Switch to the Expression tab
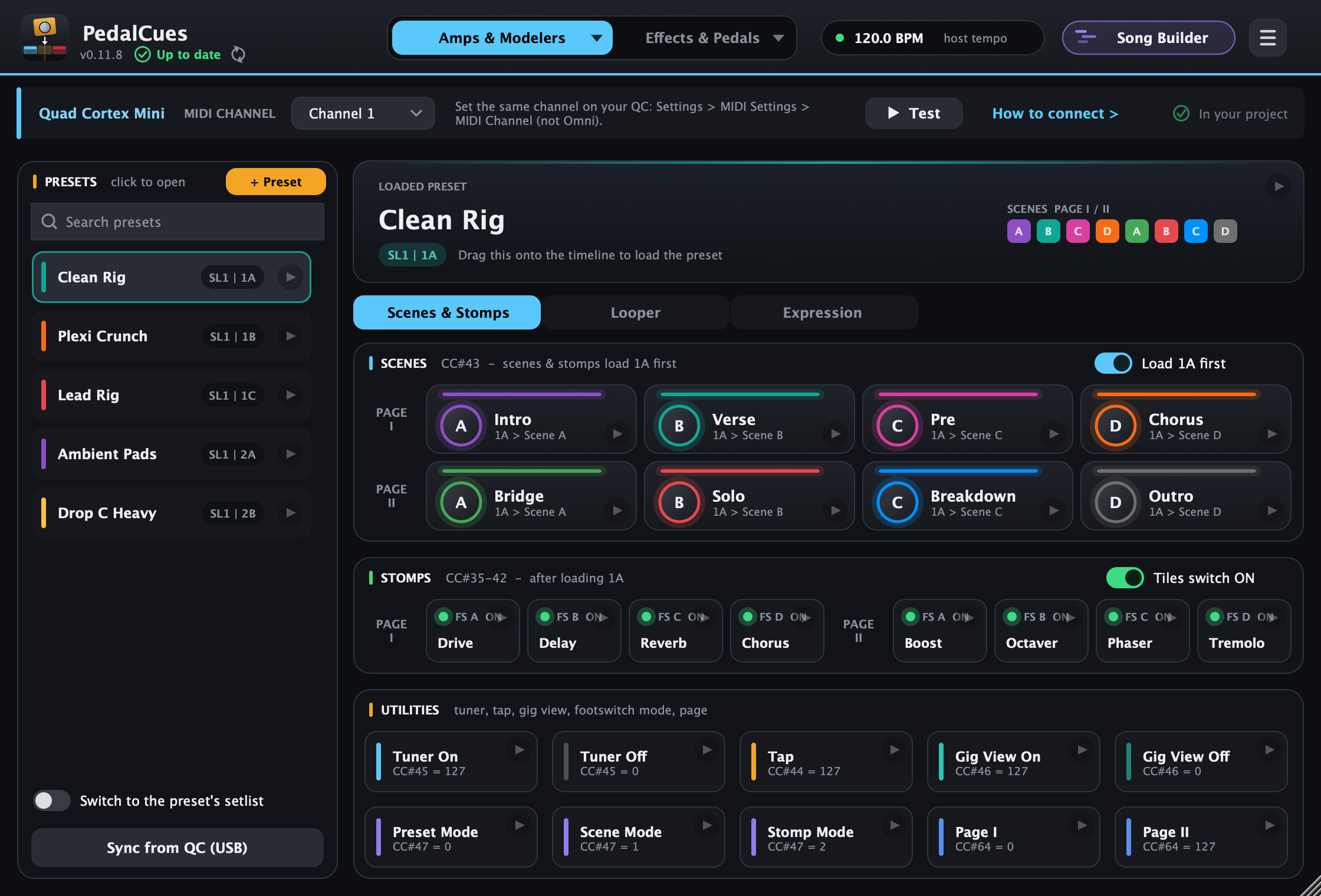This screenshot has width=1321, height=896. (823, 312)
